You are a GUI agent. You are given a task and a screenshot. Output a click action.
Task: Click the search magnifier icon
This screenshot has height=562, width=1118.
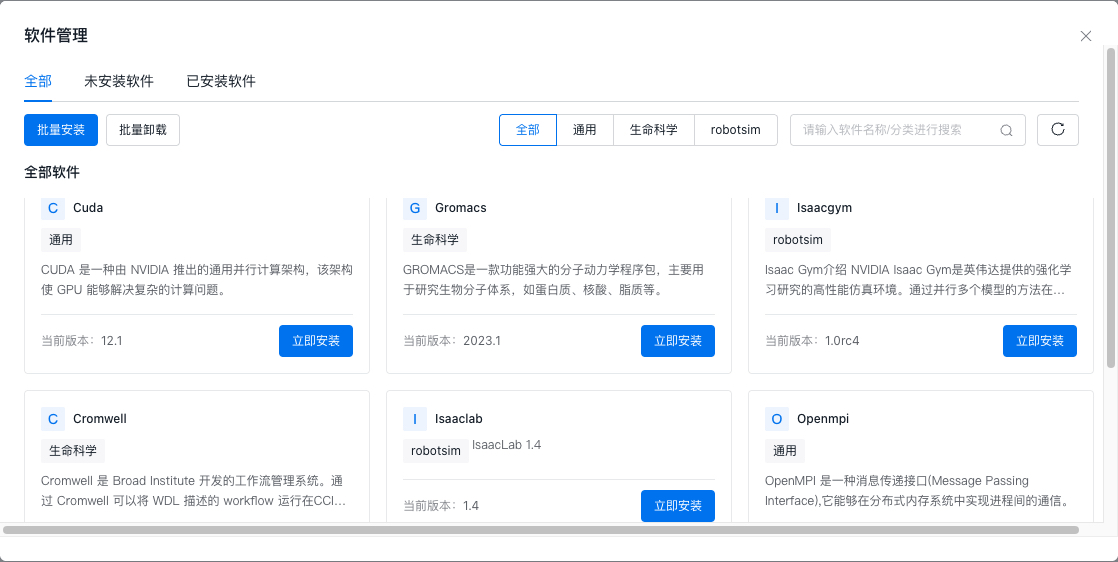click(x=1006, y=131)
